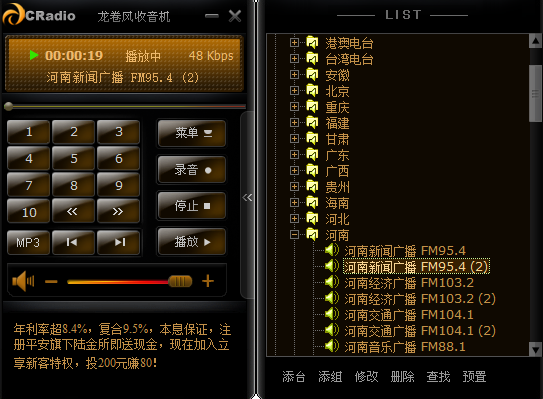Click the green play status indicator
Screen dimensions: 543x399
[34, 55]
